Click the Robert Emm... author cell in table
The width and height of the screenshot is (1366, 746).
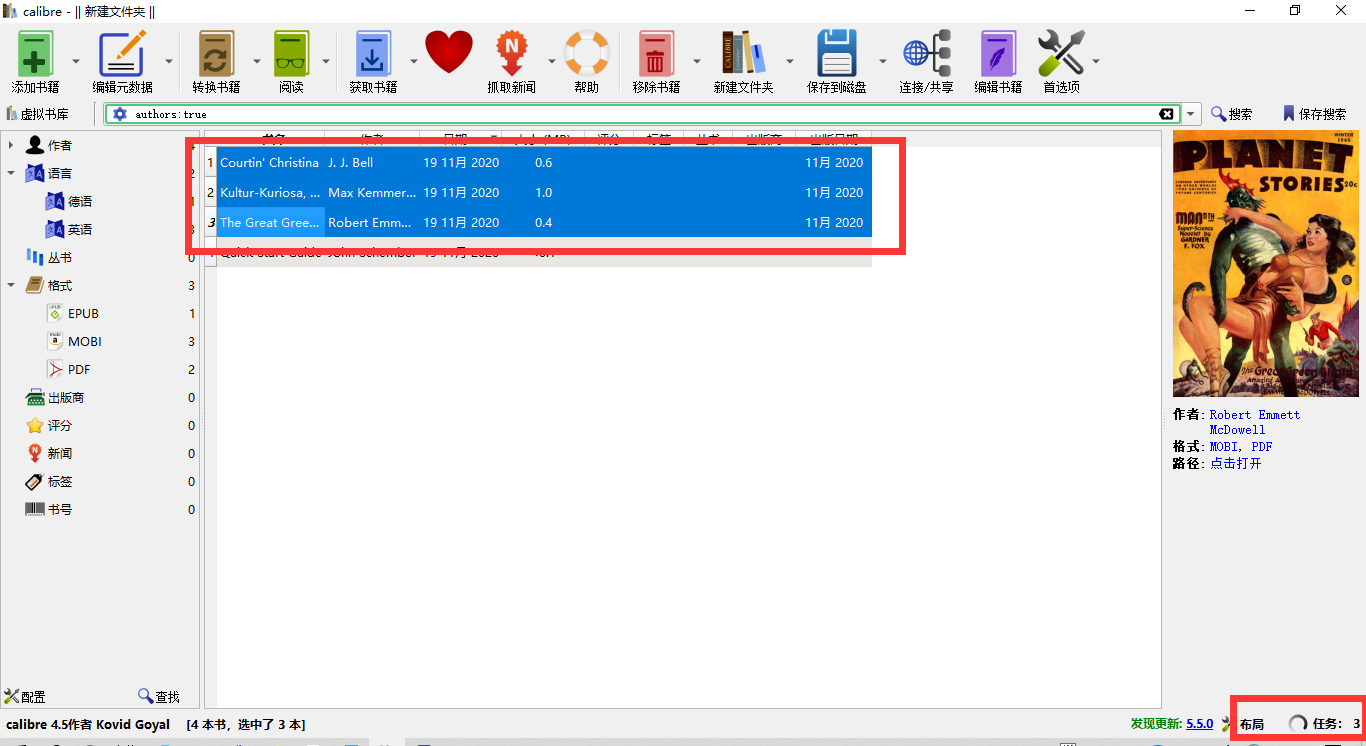pos(371,222)
